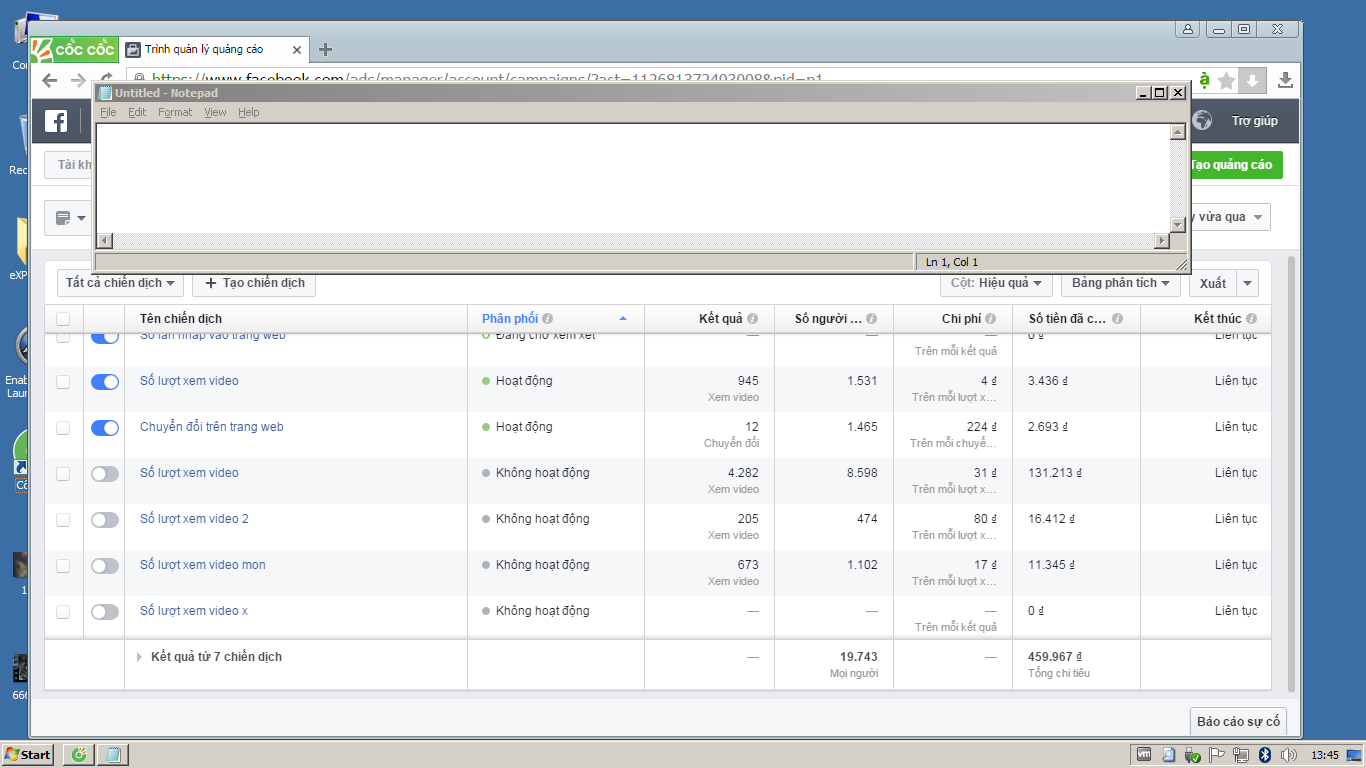Click the info icon beside Kết quả
This screenshot has width=1366, height=768.
click(x=752, y=319)
